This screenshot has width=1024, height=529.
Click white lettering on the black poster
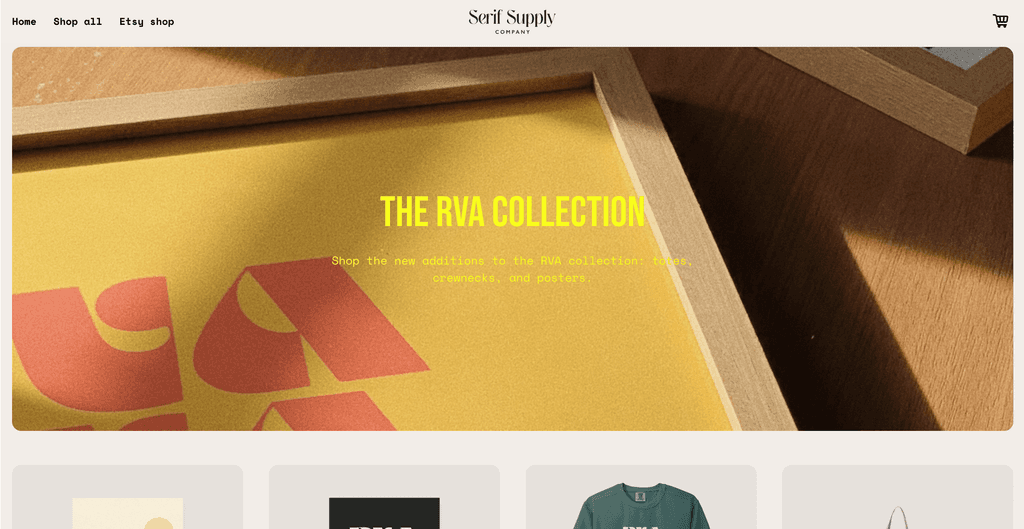[x=384, y=526]
